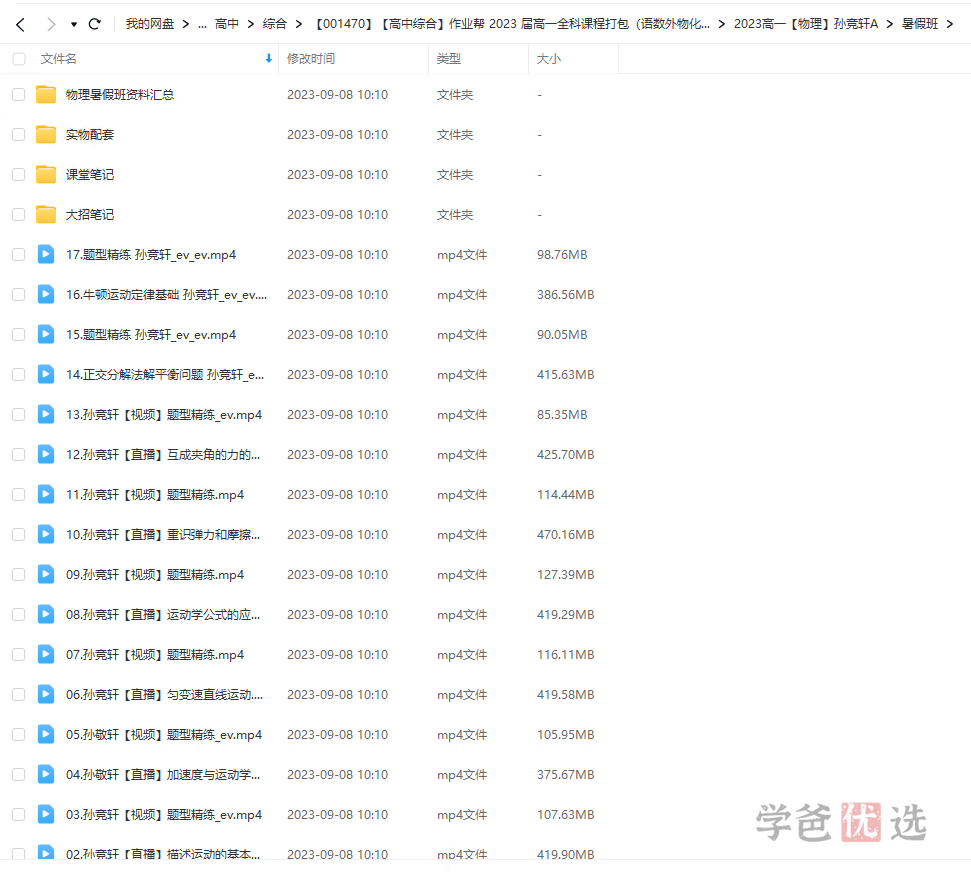Screen dimensions: 971x882
Task: Sort by 文件名 column header
Action: [59, 59]
